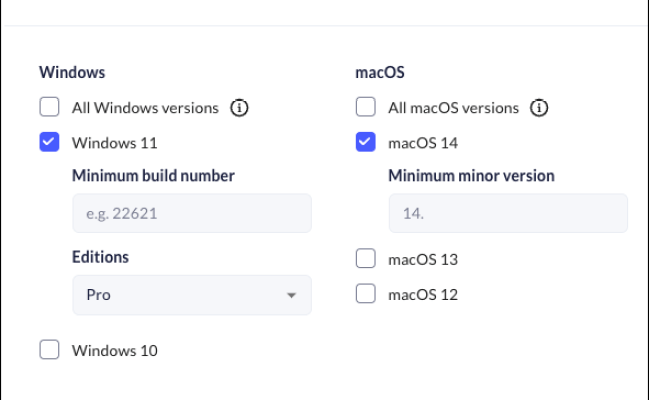Image resolution: width=649 pixels, height=400 pixels.
Task: Check the All Windows versions checkbox
Action: tap(49, 107)
